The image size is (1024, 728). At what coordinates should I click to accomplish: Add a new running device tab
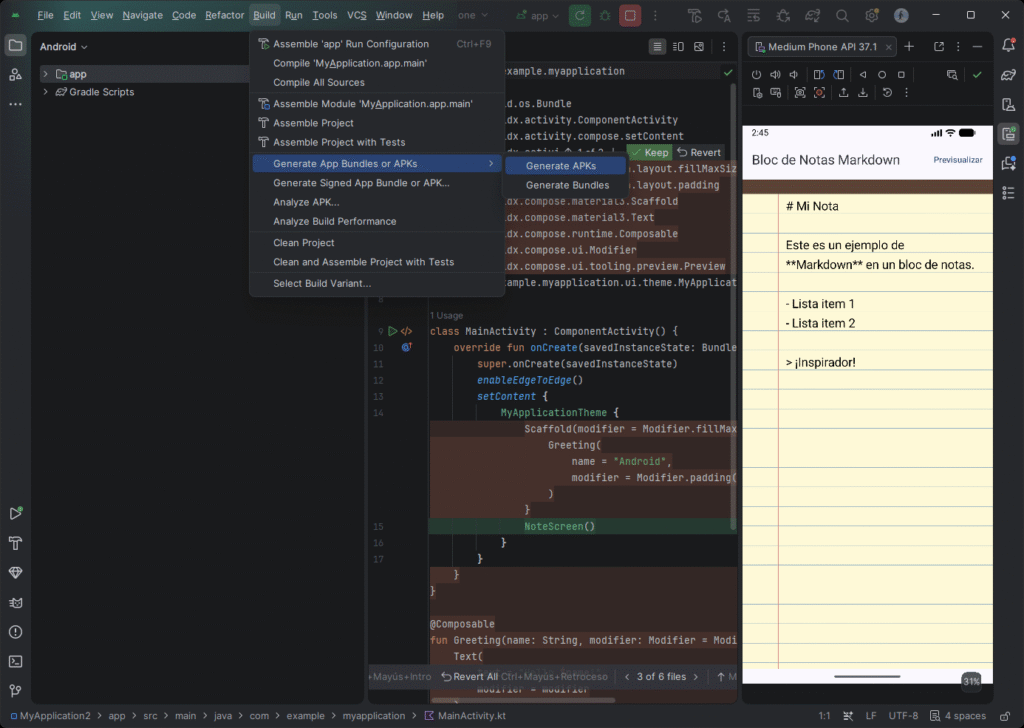click(x=909, y=46)
